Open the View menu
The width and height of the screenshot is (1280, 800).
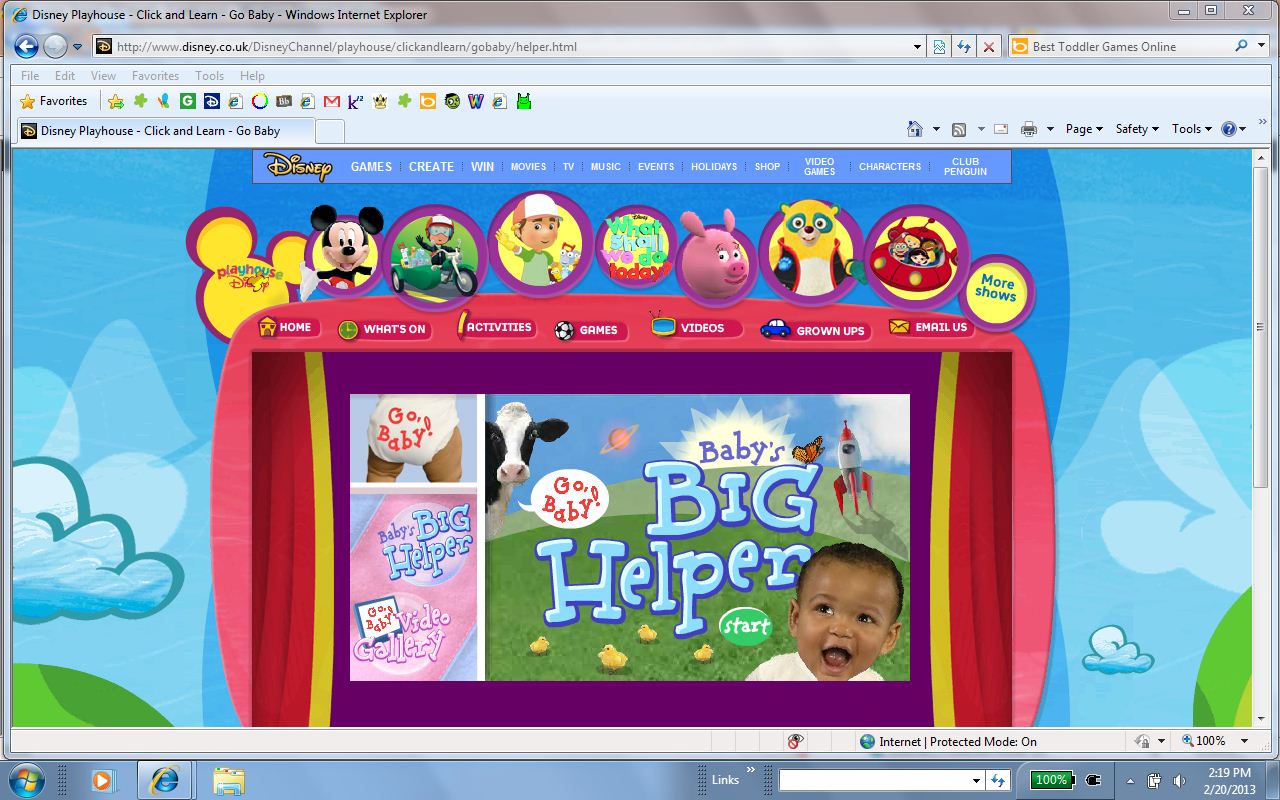tap(103, 75)
